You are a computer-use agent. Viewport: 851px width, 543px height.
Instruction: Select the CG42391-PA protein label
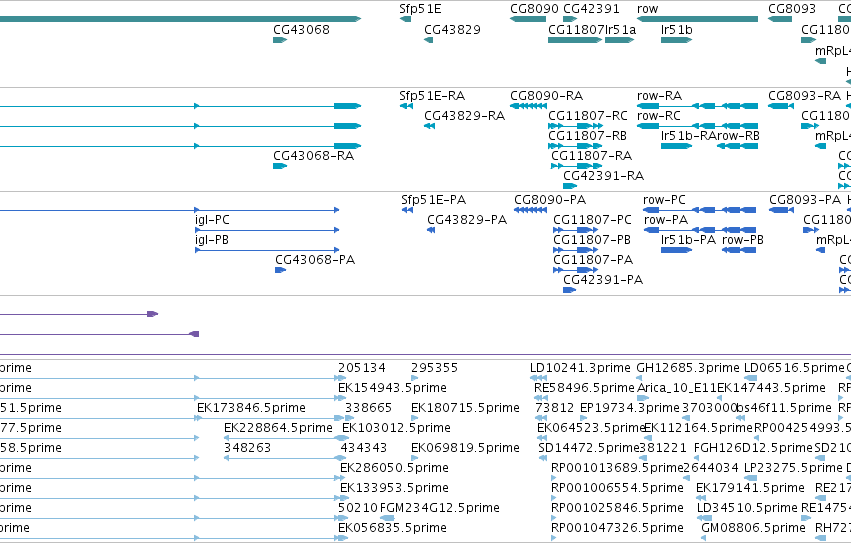603,281
